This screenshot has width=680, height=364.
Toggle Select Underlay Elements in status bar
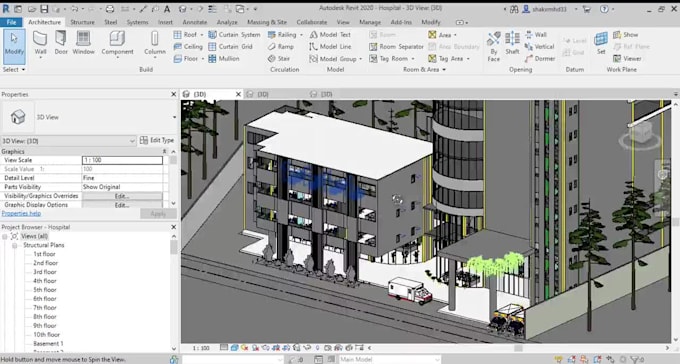tap(572, 359)
